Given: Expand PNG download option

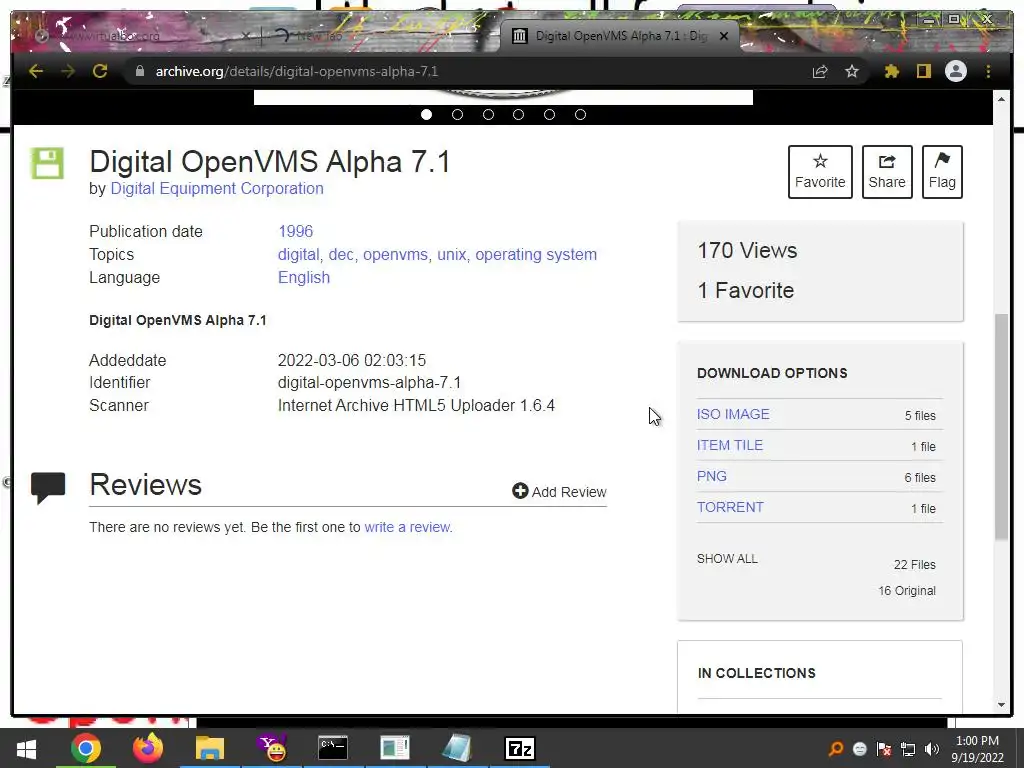Looking at the screenshot, I should [x=711, y=476].
